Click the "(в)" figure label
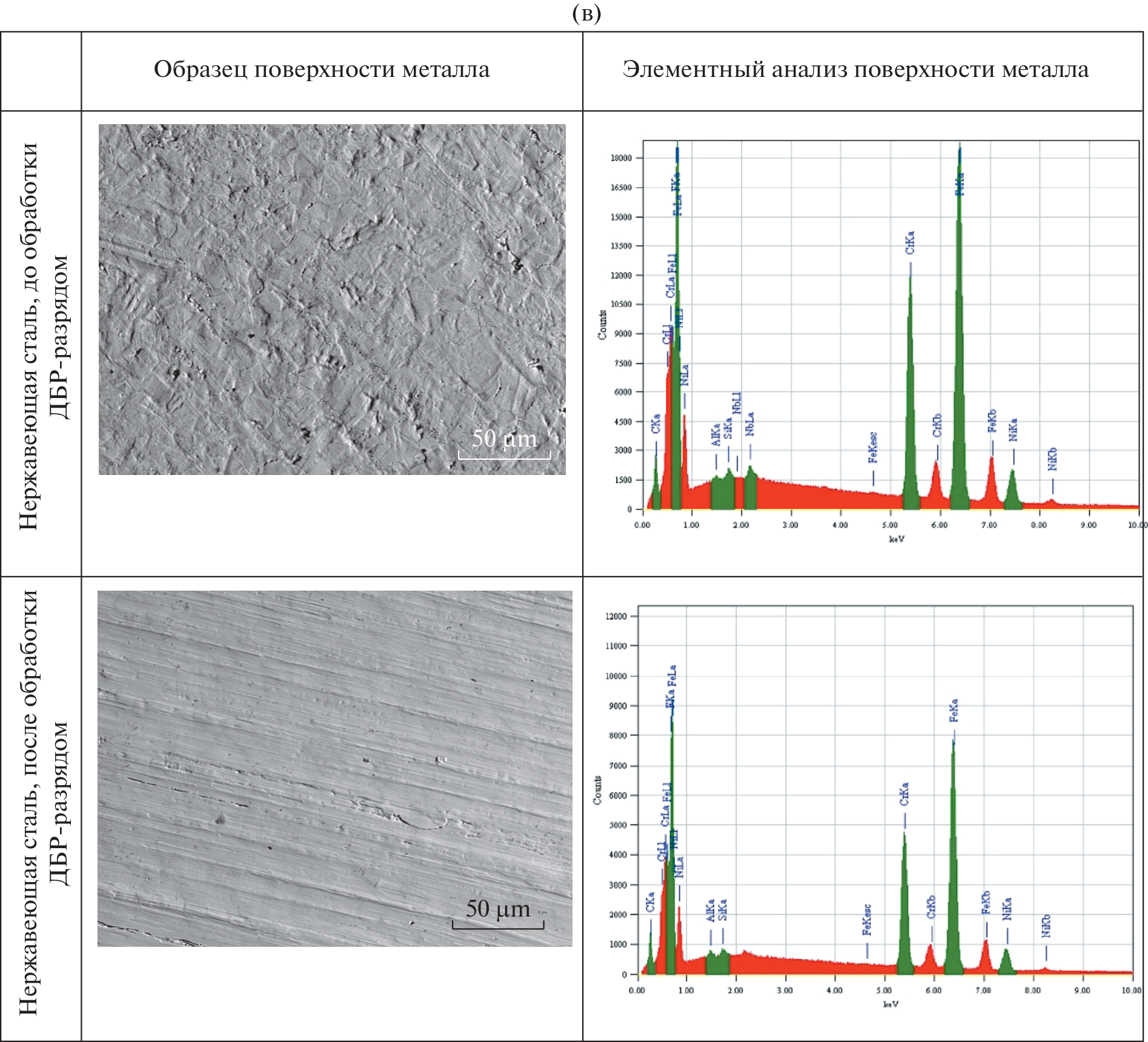 pos(586,13)
